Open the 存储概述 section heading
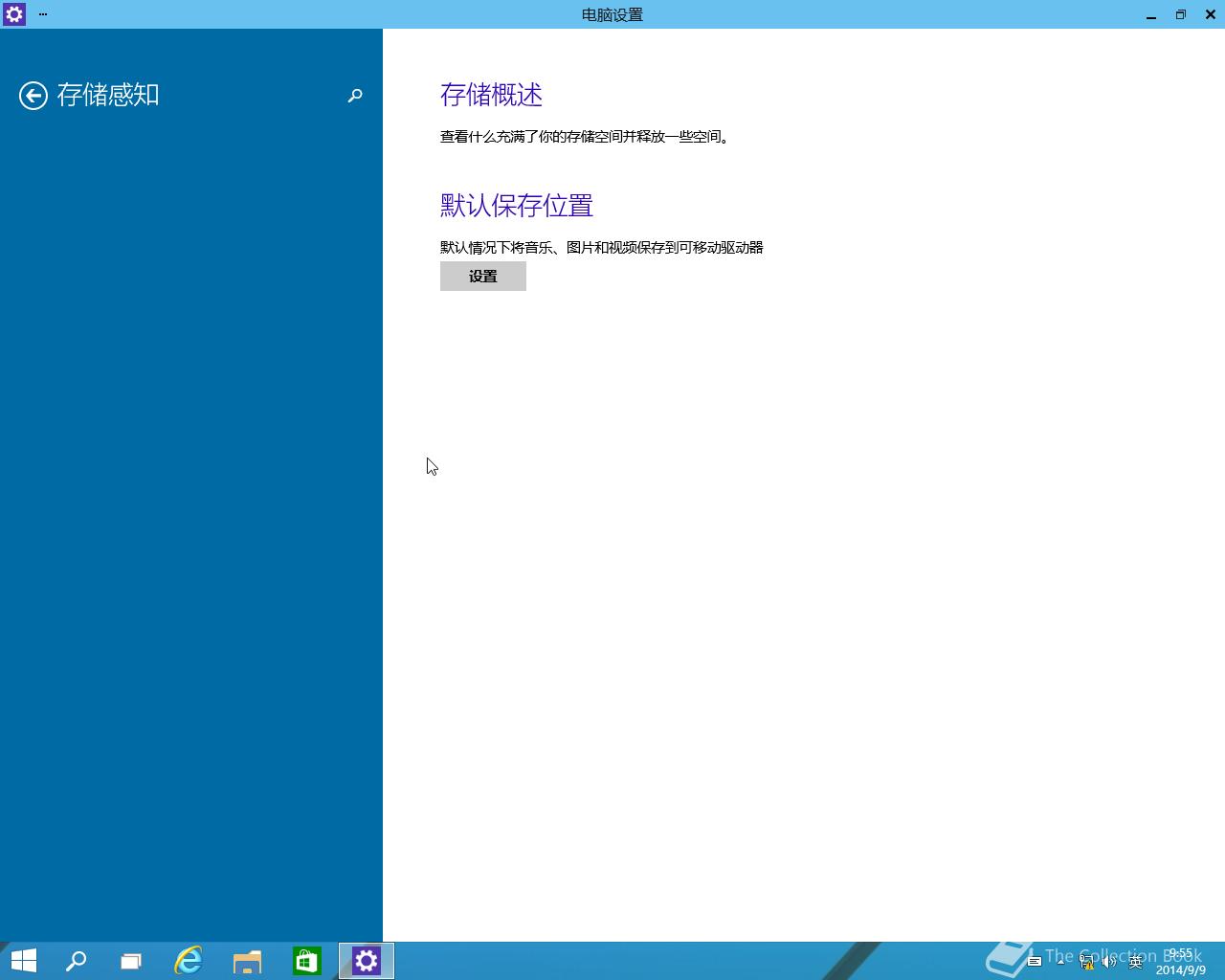 pyautogui.click(x=491, y=95)
